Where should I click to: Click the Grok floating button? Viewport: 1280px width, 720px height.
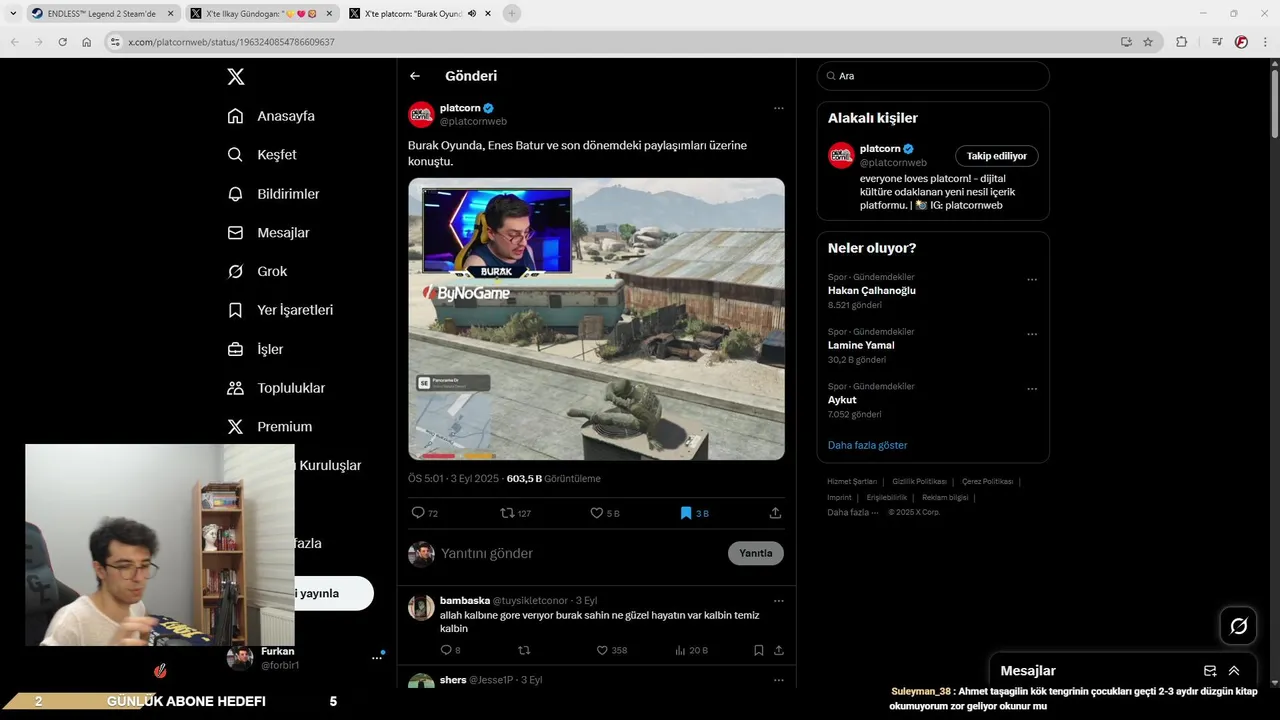coord(1238,626)
